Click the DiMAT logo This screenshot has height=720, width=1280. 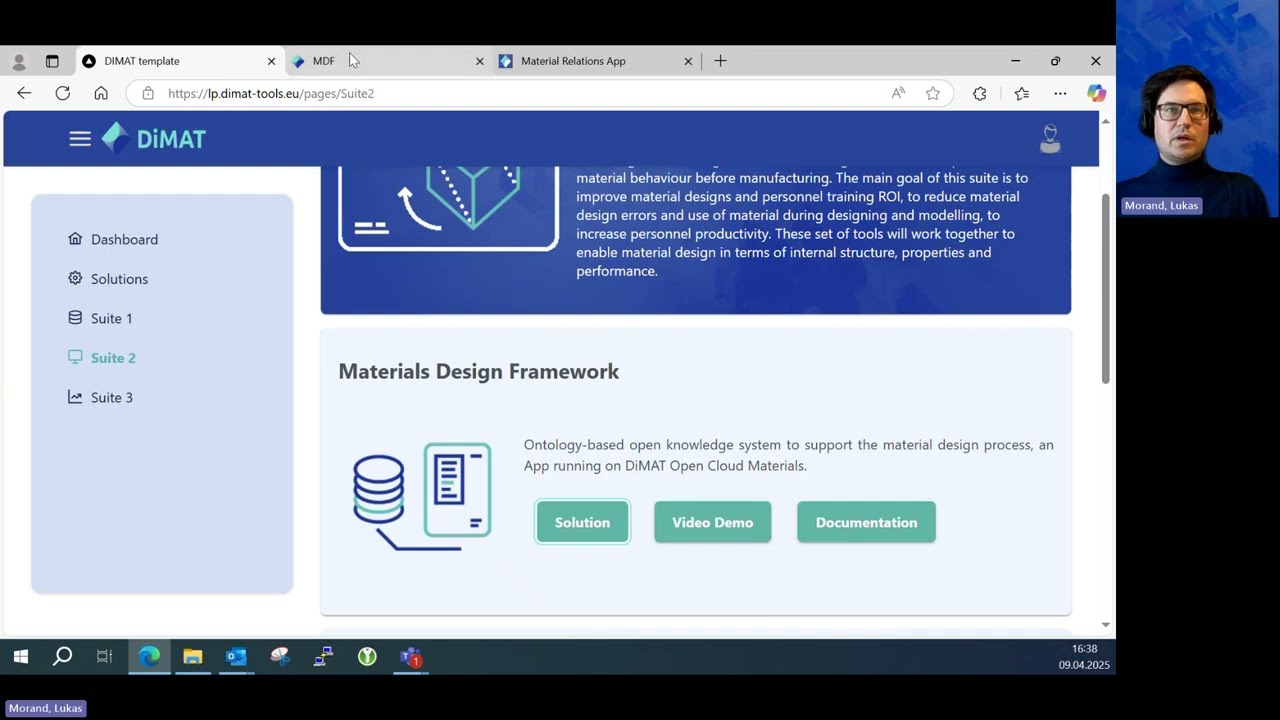[154, 138]
